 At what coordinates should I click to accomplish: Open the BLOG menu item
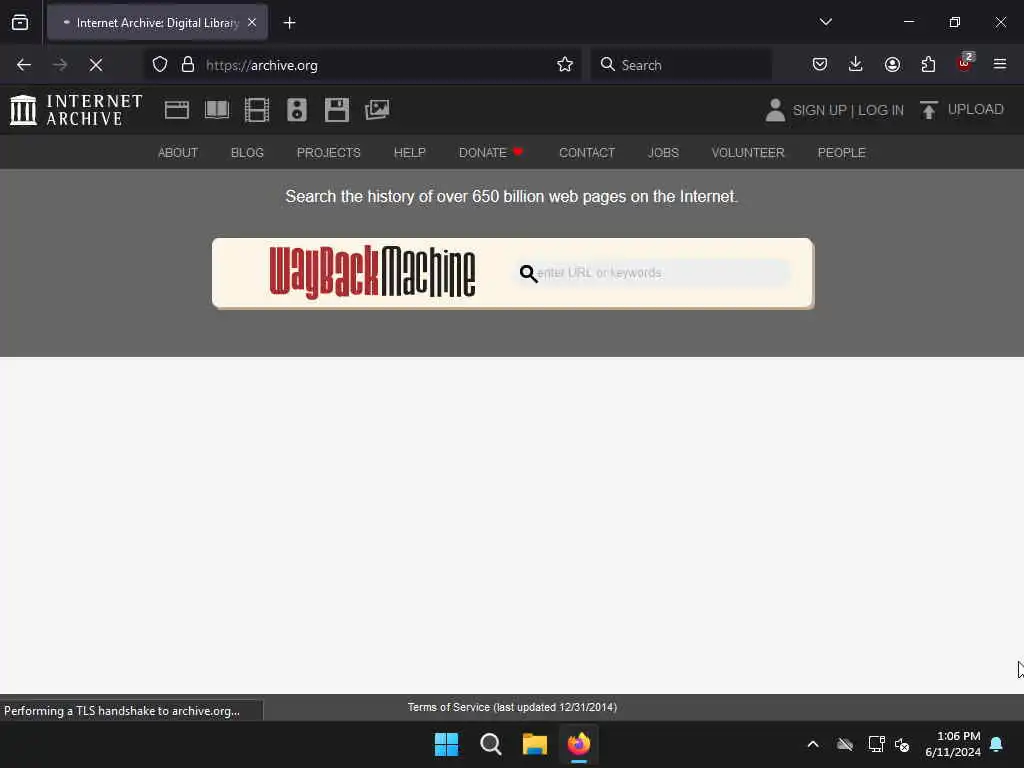pos(247,153)
